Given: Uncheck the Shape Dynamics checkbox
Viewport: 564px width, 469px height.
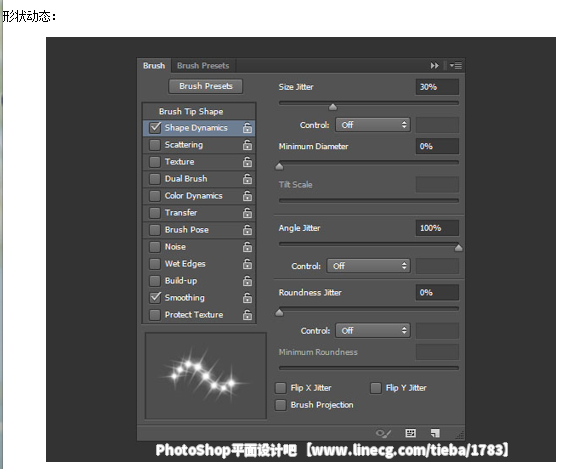Looking at the screenshot, I should tap(155, 128).
